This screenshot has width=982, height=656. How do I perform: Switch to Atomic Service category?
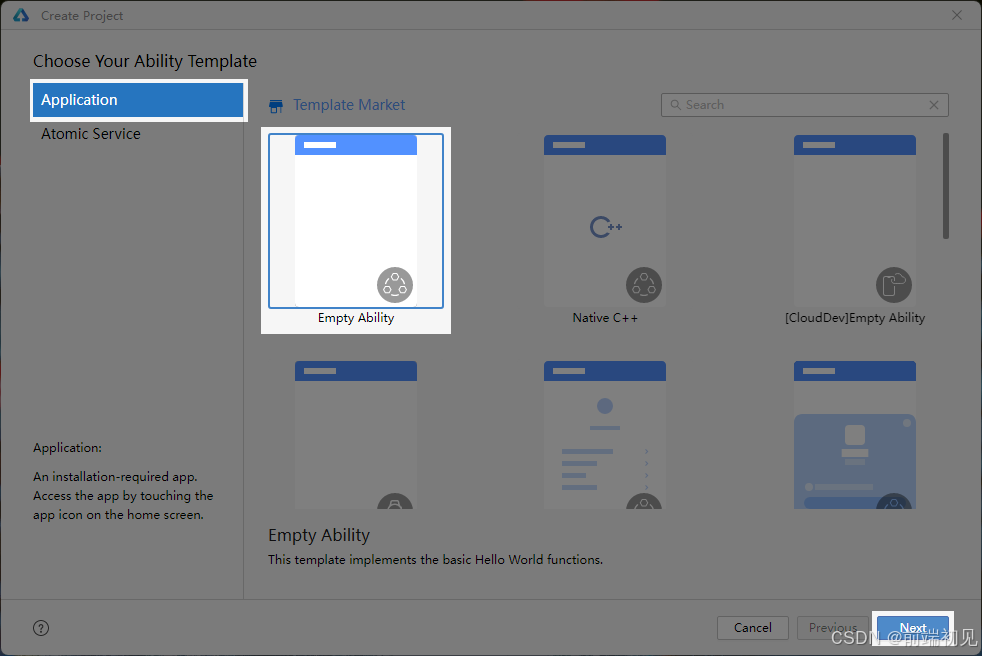click(91, 134)
